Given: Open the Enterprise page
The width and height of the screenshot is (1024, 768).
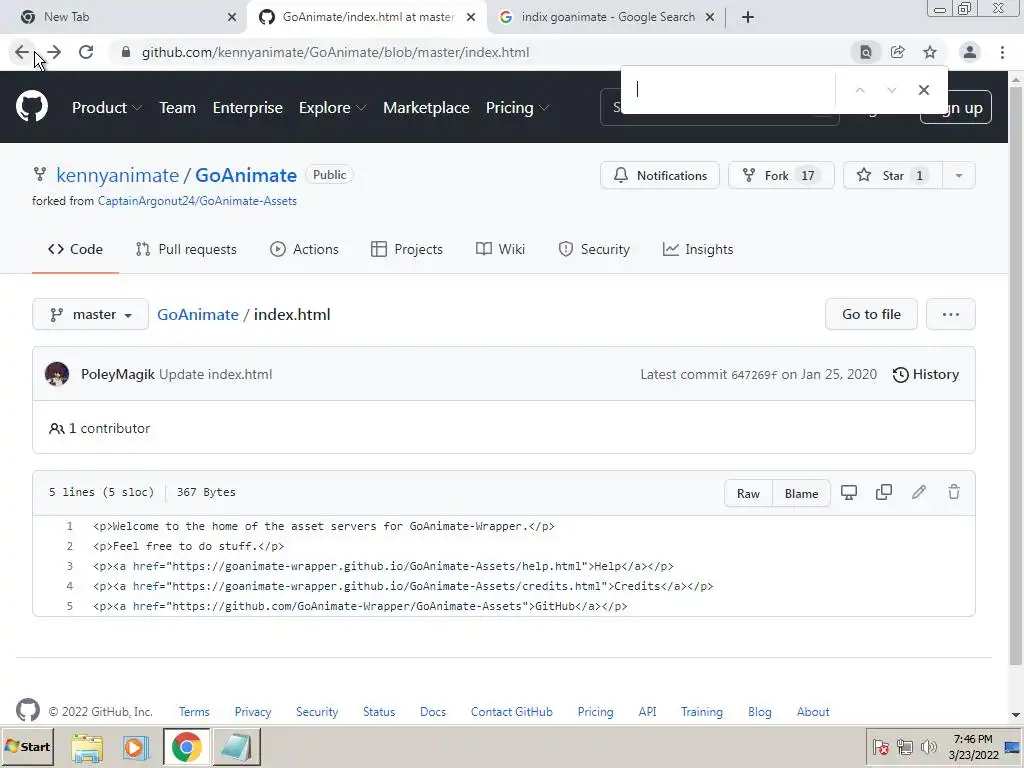Looking at the screenshot, I should 248,108.
